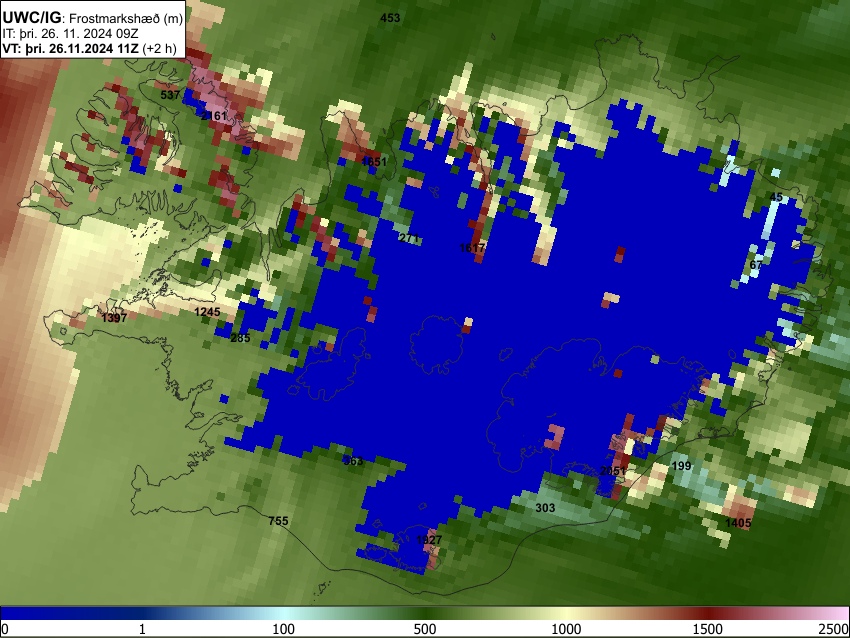Click the map value 1405
Image resolution: width=850 pixels, height=638 pixels.
[x=738, y=523]
